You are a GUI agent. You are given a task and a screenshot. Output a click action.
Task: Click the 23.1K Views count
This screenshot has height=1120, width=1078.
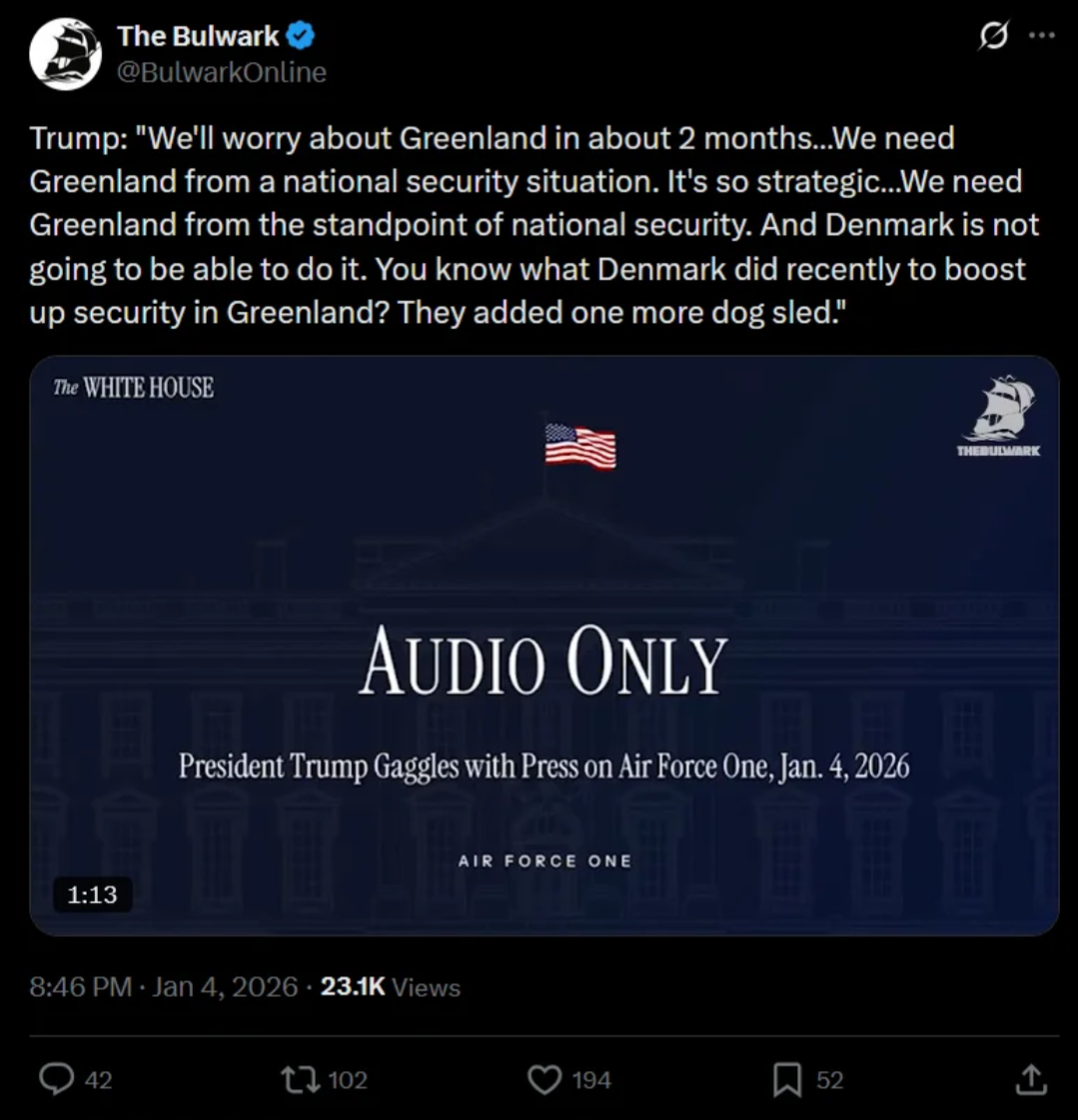pos(391,987)
